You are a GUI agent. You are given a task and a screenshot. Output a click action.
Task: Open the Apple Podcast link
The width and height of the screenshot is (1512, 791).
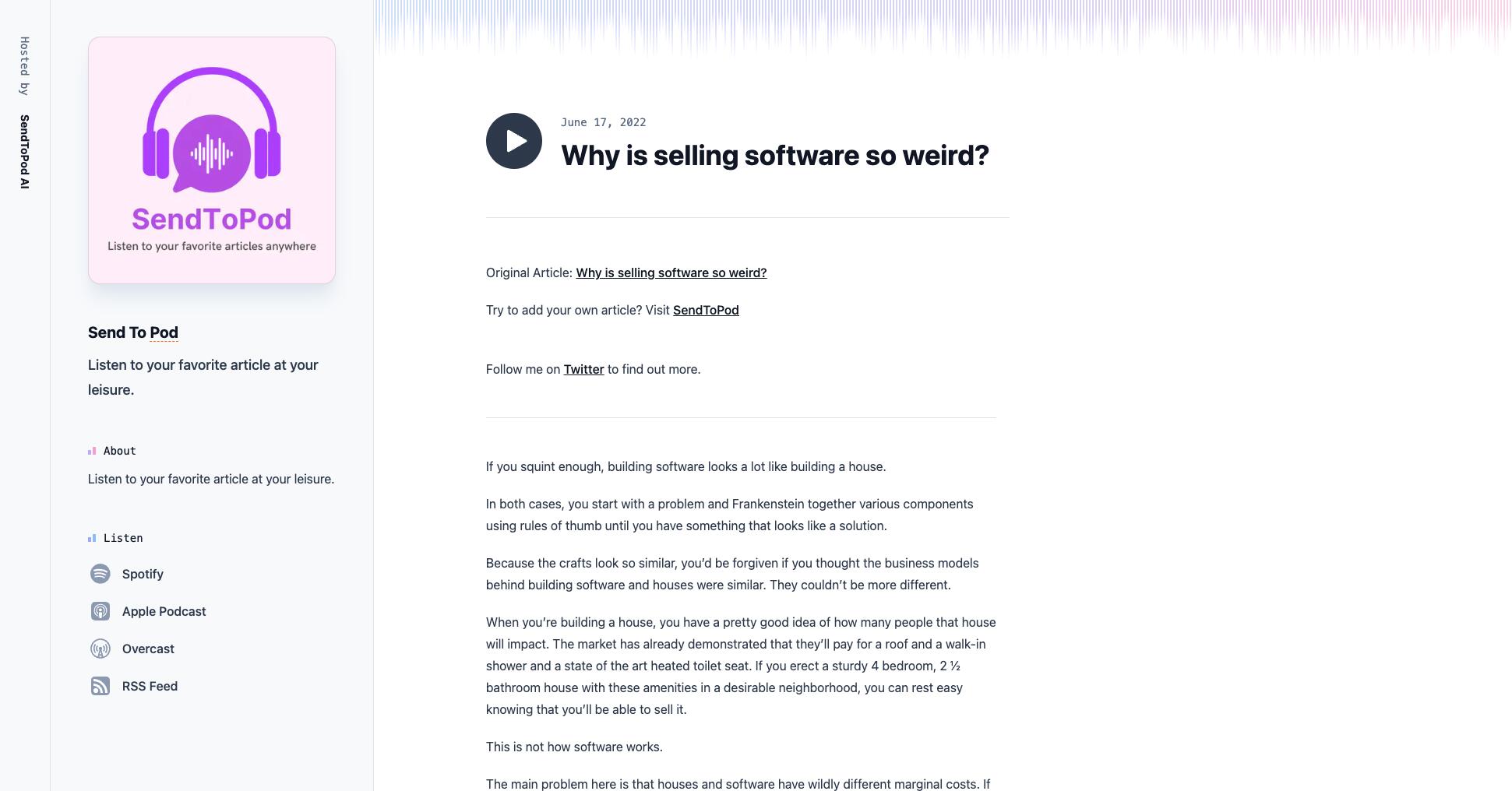pyautogui.click(x=164, y=611)
